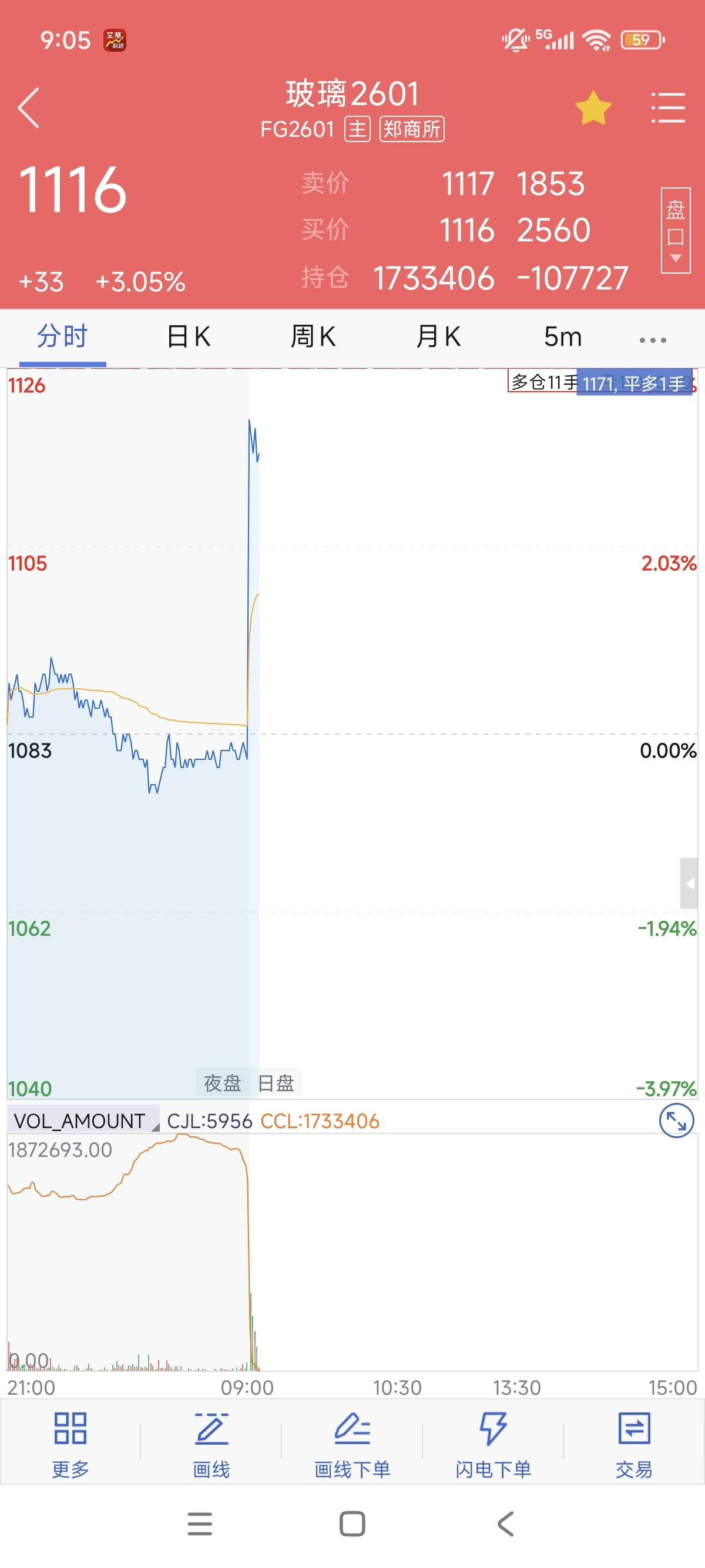This screenshot has width=705, height=1568.
Task: Expand the 盘口 dropdown panel
Action: [x=675, y=231]
